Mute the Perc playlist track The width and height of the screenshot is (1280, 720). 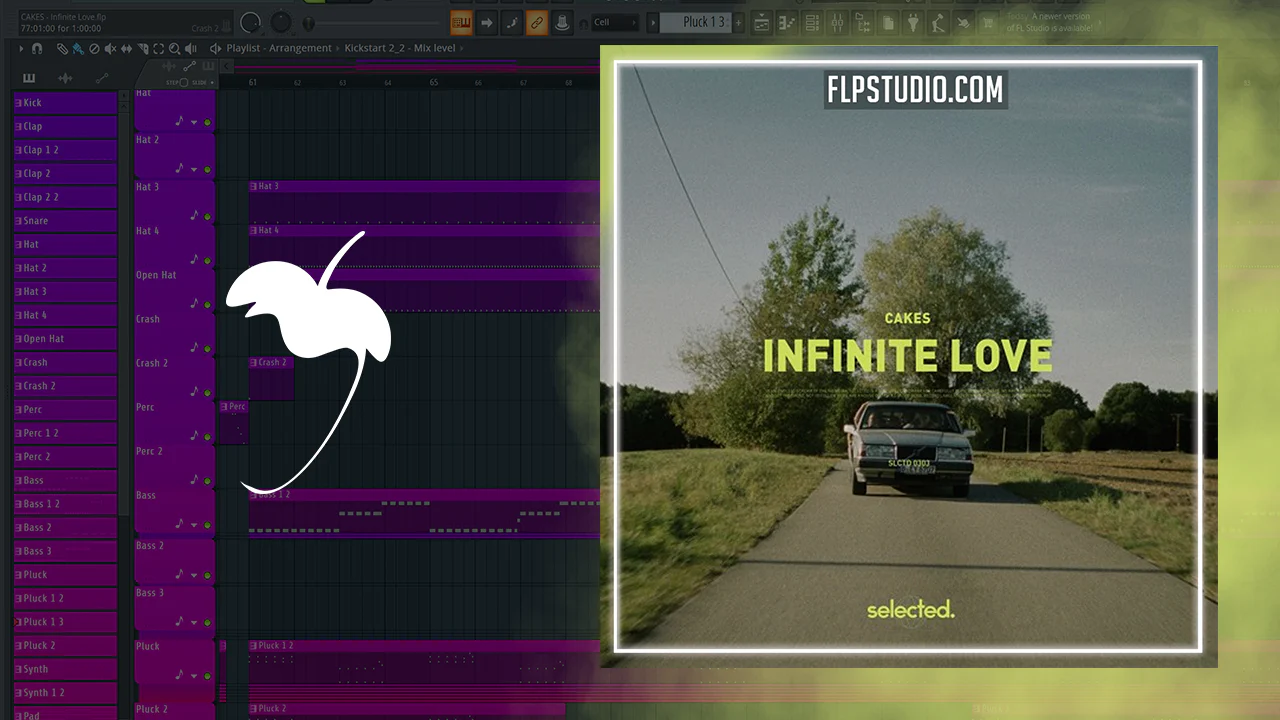[x=208, y=436]
